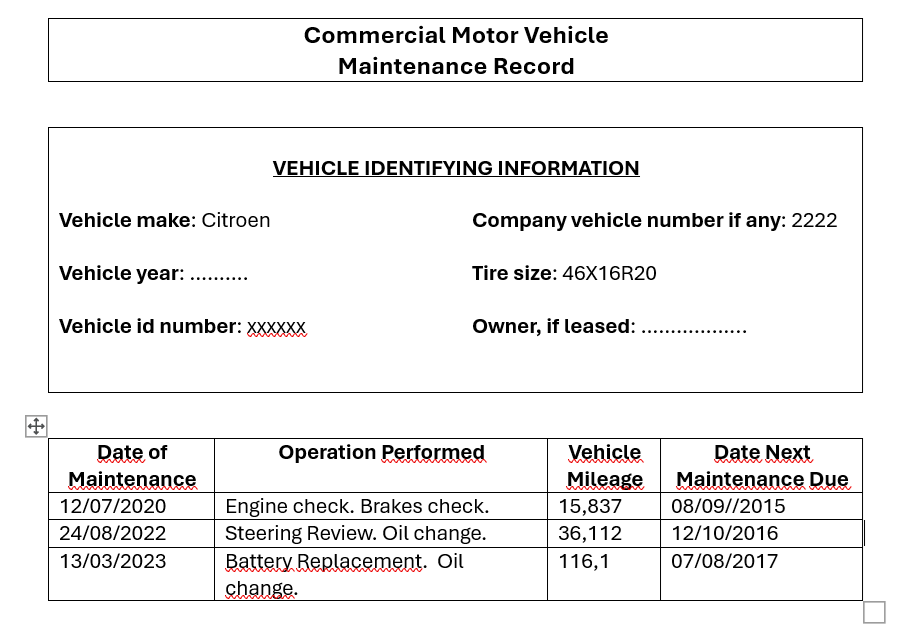Image resolution: width=904 pixels, height=636 pixels.
Task: Click the due date '08/09//2015' cell
Action: point(728,506)
